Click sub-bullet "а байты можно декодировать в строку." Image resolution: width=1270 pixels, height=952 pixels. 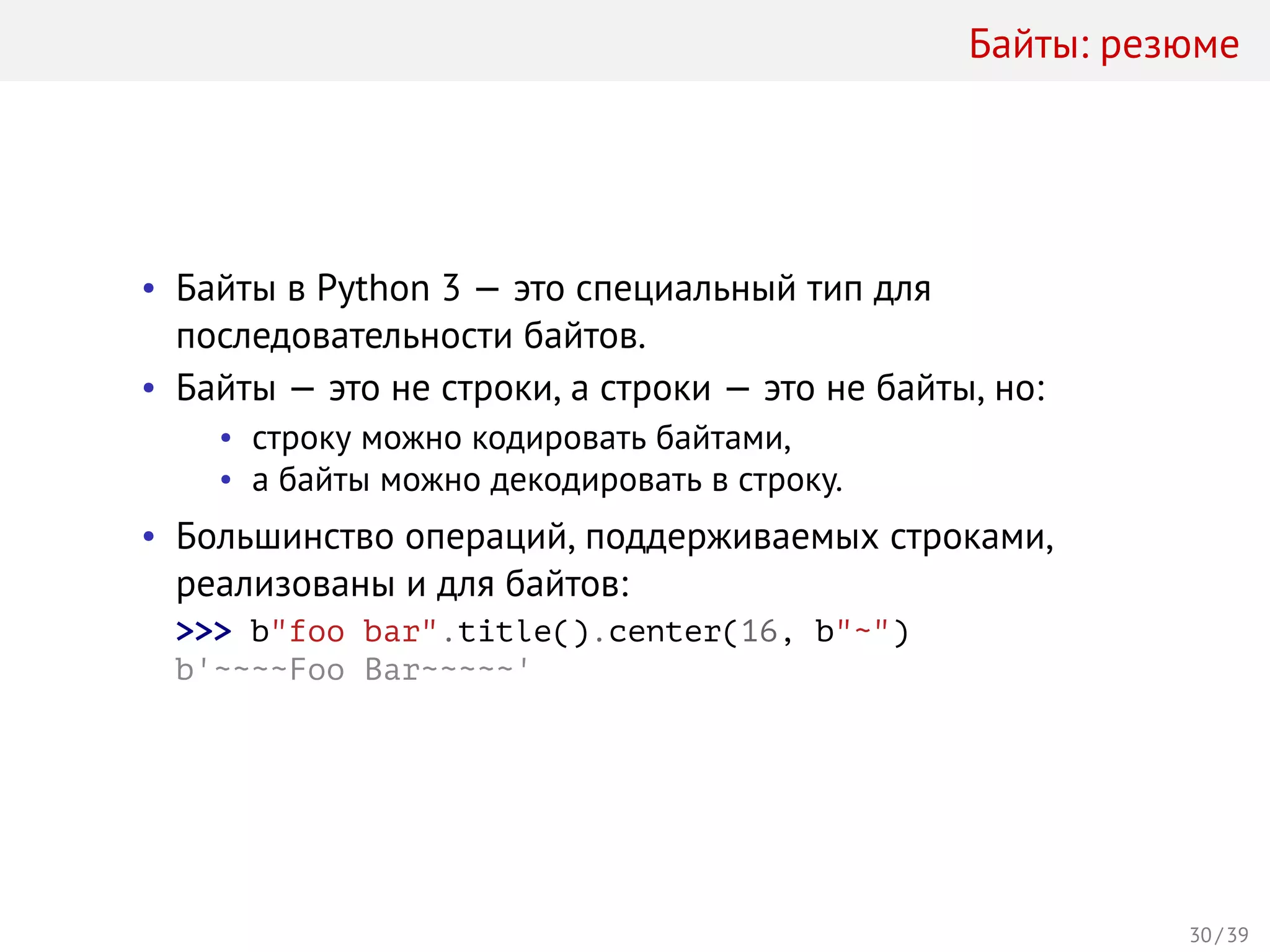click(x=548, y=480)
